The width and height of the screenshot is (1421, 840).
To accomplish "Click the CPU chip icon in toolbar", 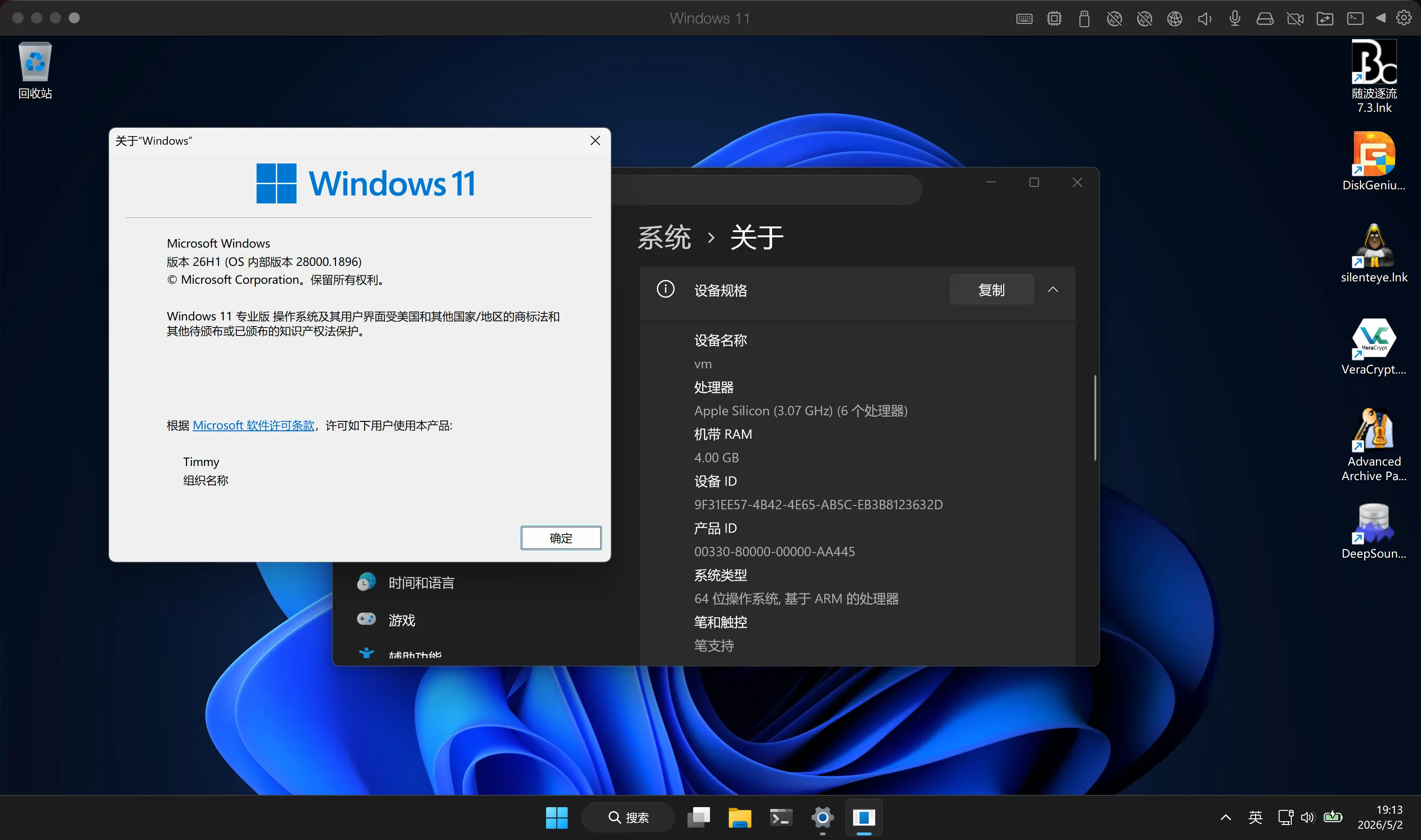I will pyautogui.click(x=1054, y=19).
